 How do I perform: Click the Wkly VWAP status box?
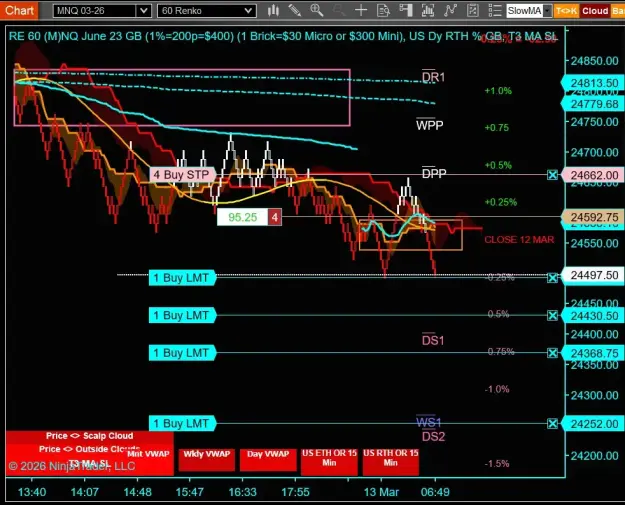206,460
